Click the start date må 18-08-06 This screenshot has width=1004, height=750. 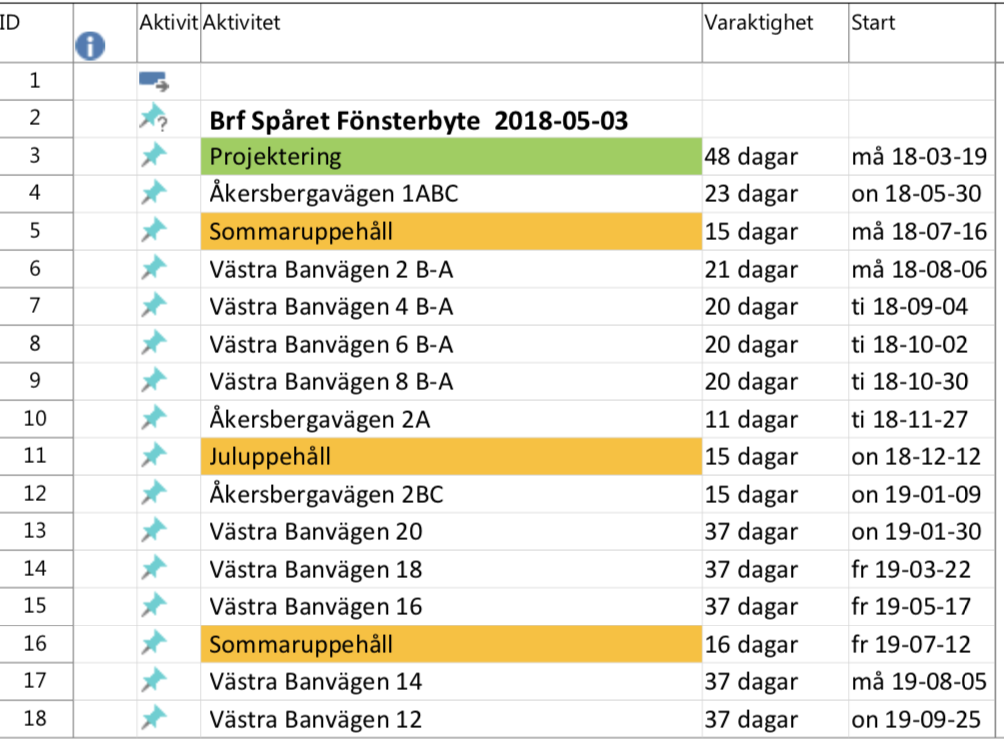click(x=919, y=269)
